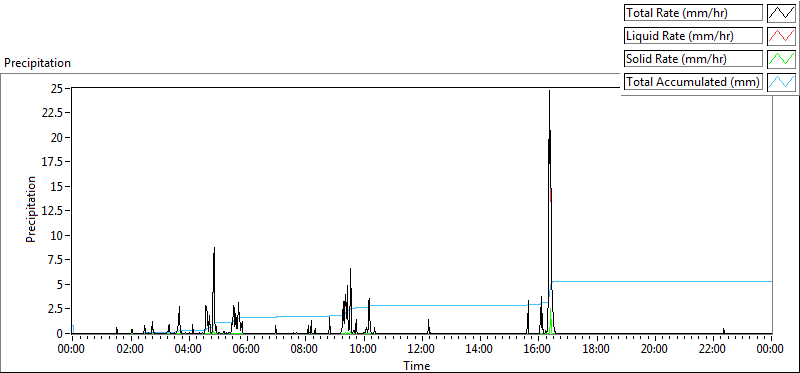800x373 pixels.
Task: Click the blue accumulated line plateau after 18:00
Action: click(x=663, y=281)
